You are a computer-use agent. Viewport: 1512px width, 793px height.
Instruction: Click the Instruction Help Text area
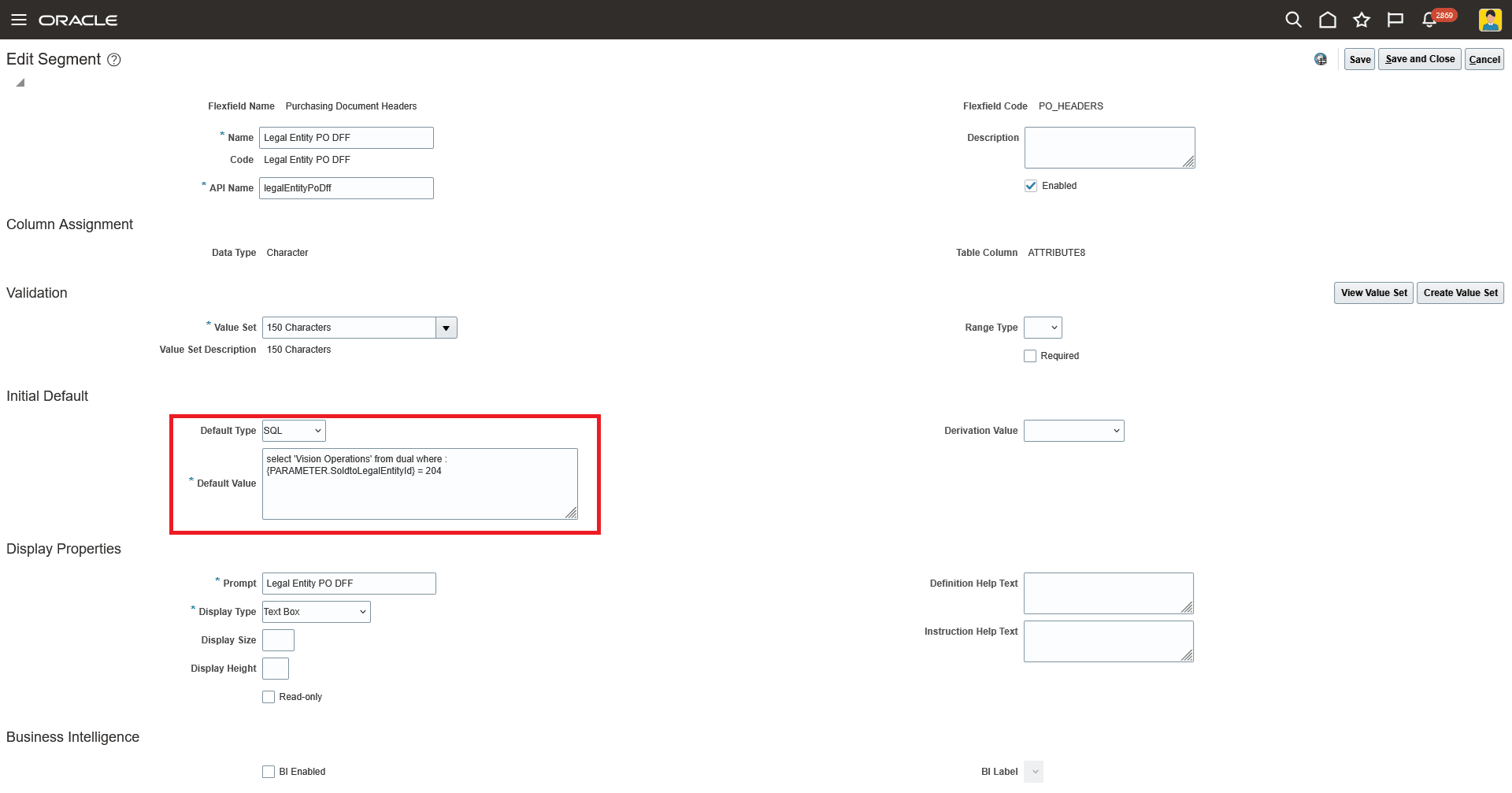coord(1109,642)
